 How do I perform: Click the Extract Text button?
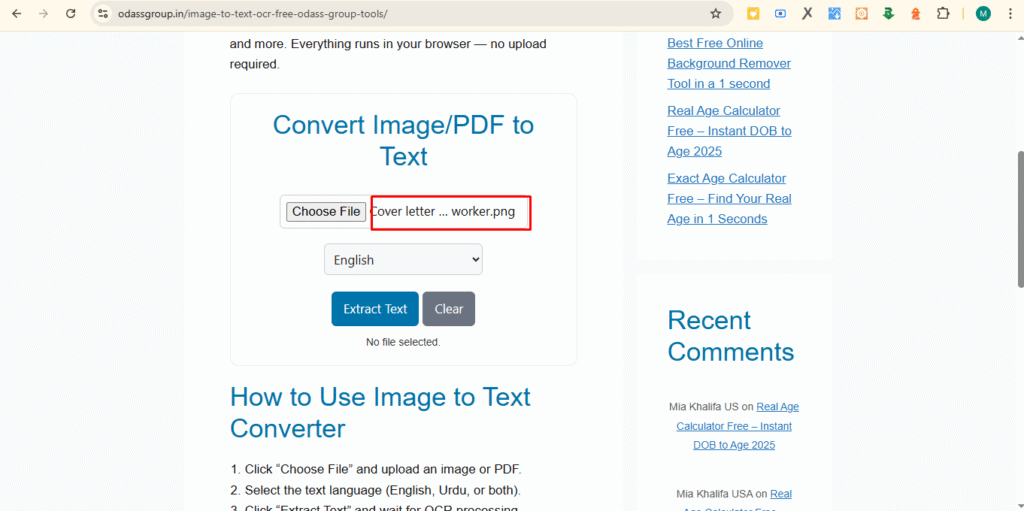(x=375, y=309)
